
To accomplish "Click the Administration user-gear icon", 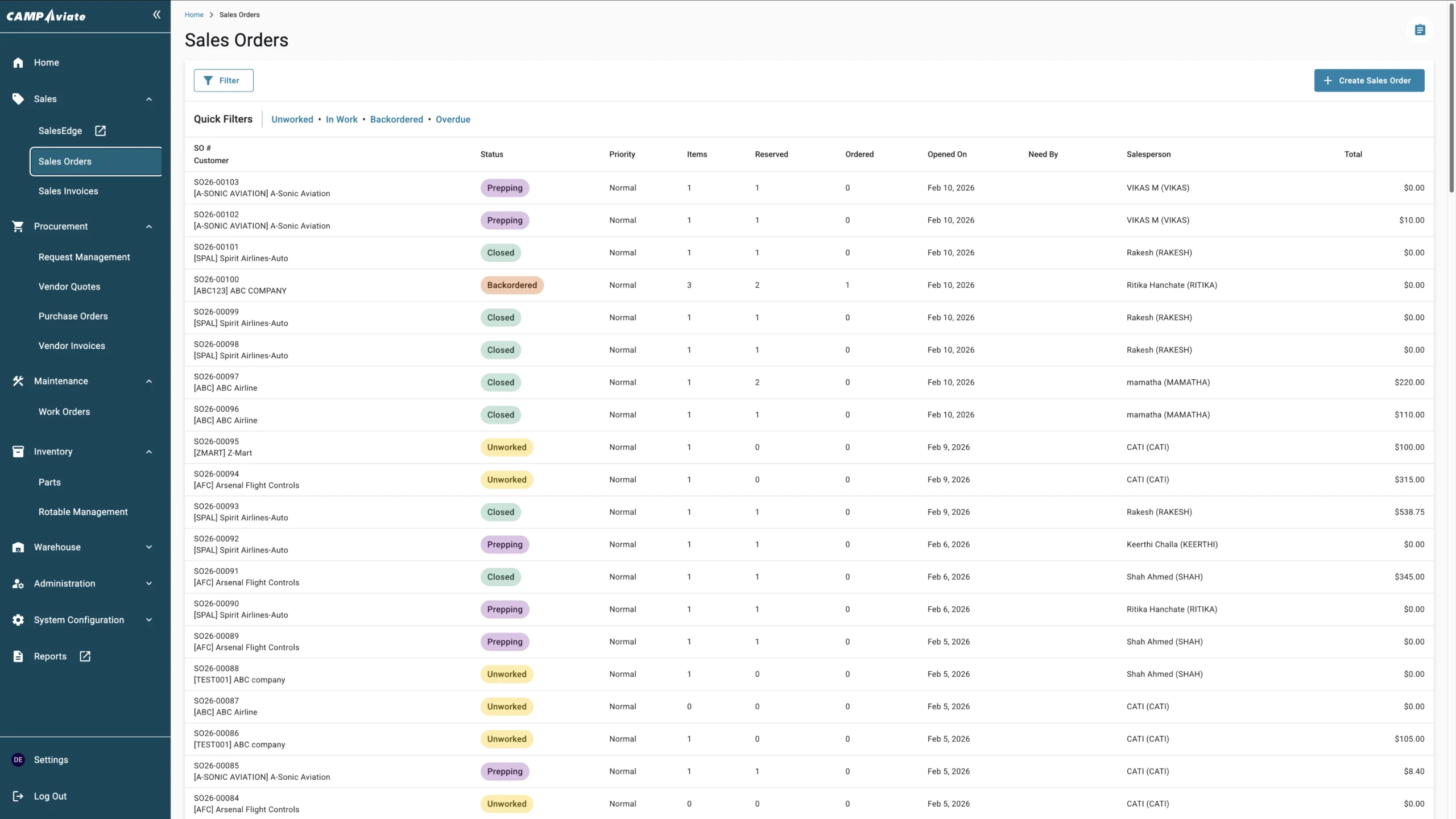I will pyautogui.click(x=18, y=584).
